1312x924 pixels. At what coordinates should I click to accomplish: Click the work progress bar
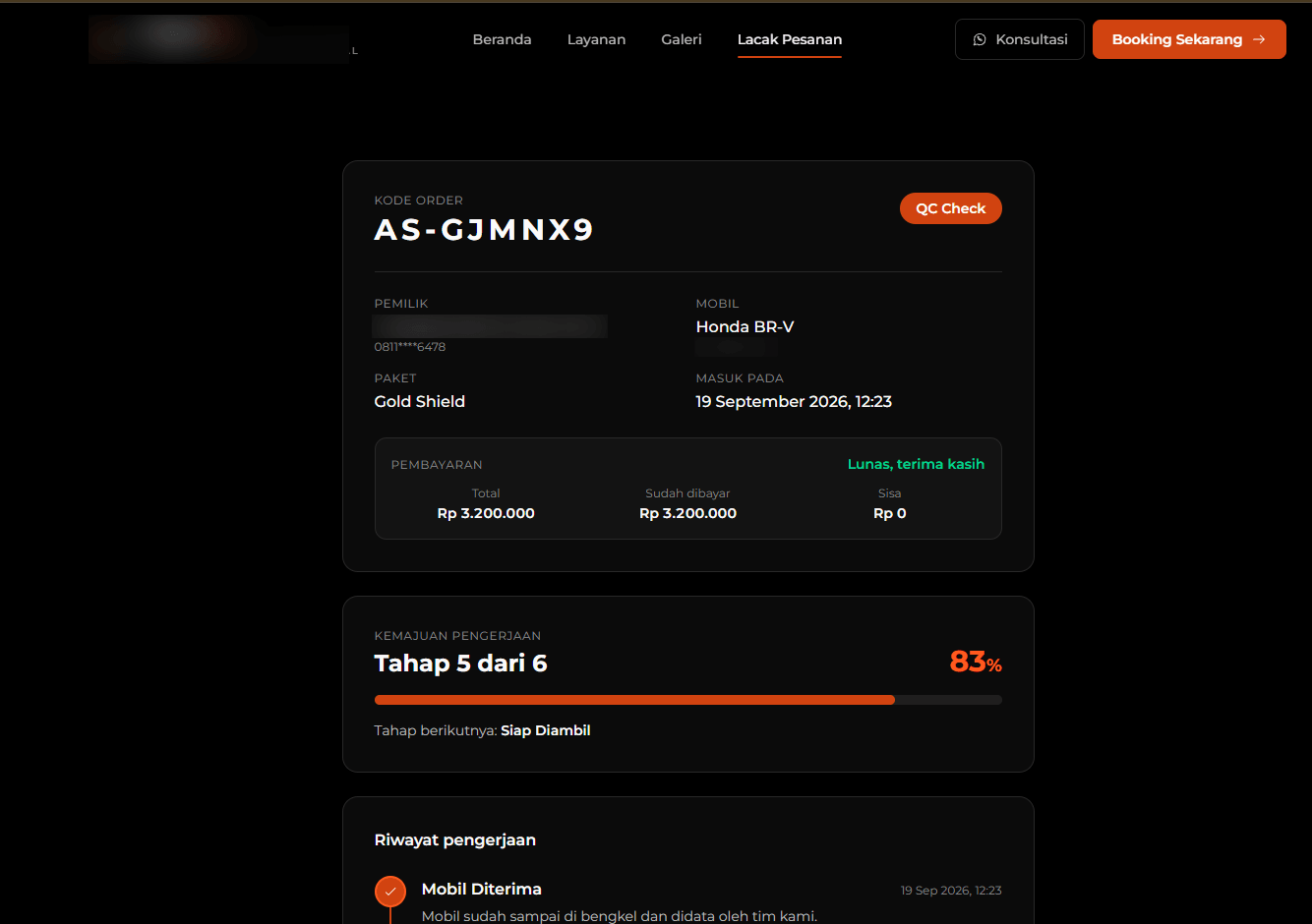click(x=688, y=700)
